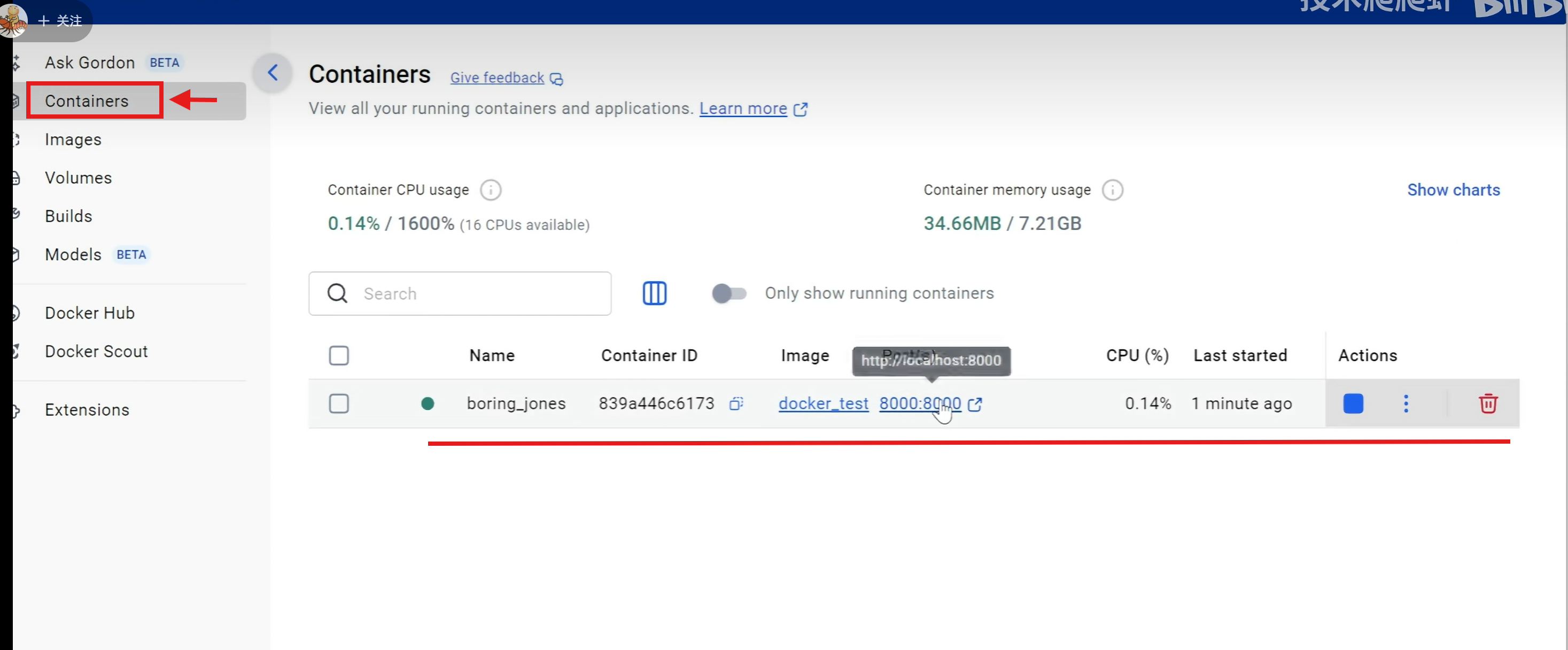Click the Container ID column header
Viewport: 1568px width, 650px height.
[649, 355]
